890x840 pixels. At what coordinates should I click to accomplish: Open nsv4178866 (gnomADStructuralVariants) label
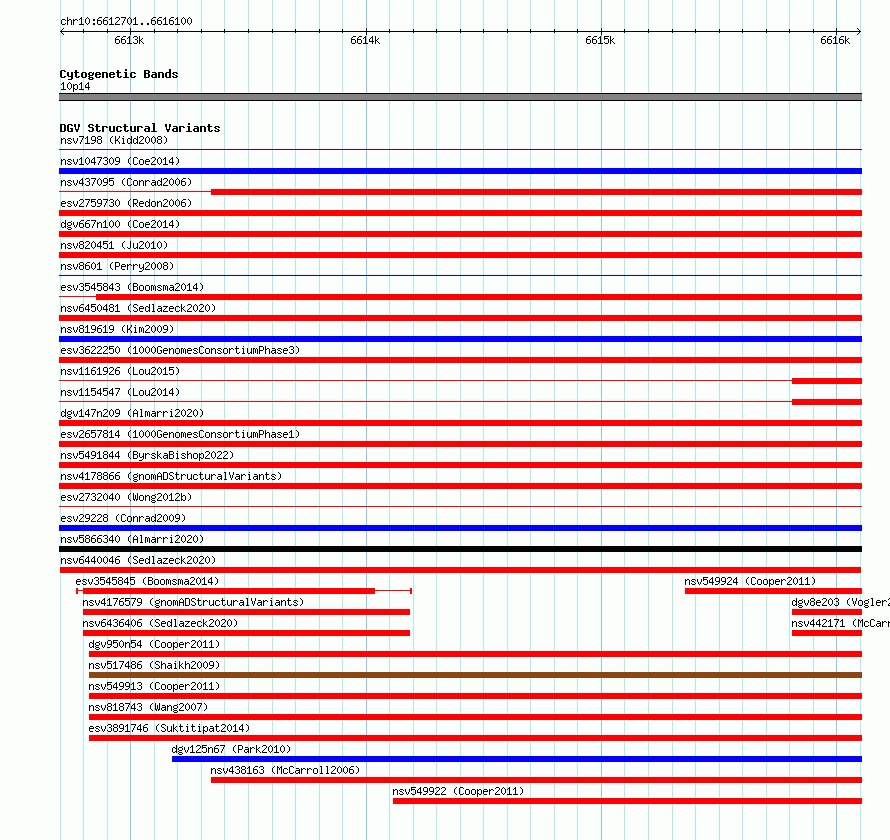tap(171, 476)
